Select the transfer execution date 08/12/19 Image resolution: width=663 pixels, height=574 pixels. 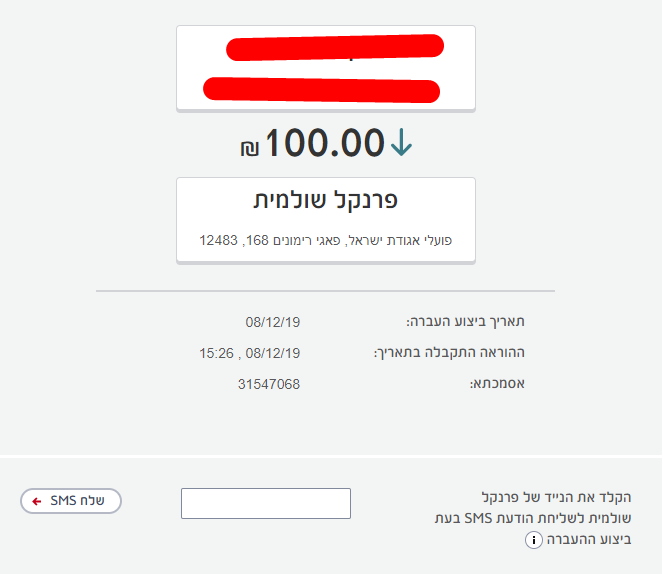272,322
